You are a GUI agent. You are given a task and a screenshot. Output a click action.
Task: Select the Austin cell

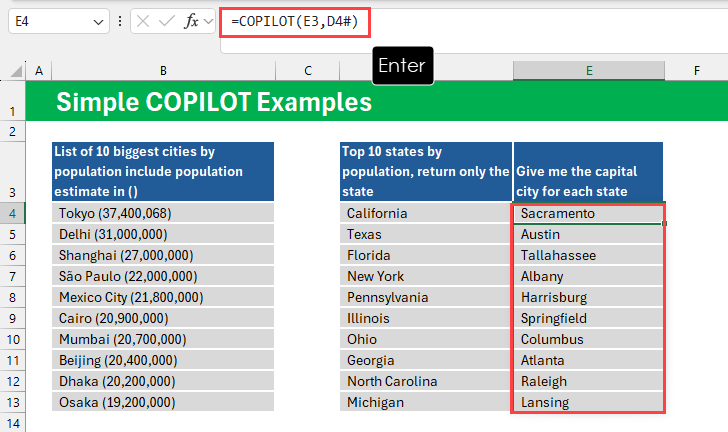click(588, 234)
